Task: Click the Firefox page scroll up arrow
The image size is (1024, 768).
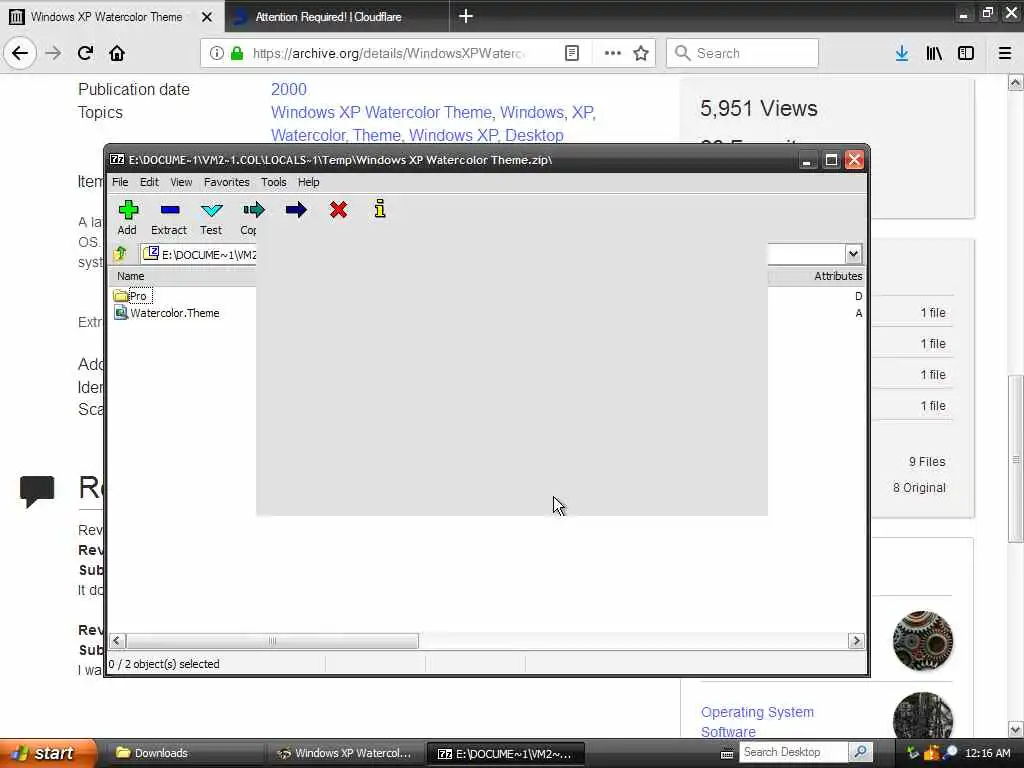Action: pyautogui.click(x=1016, y=82)
